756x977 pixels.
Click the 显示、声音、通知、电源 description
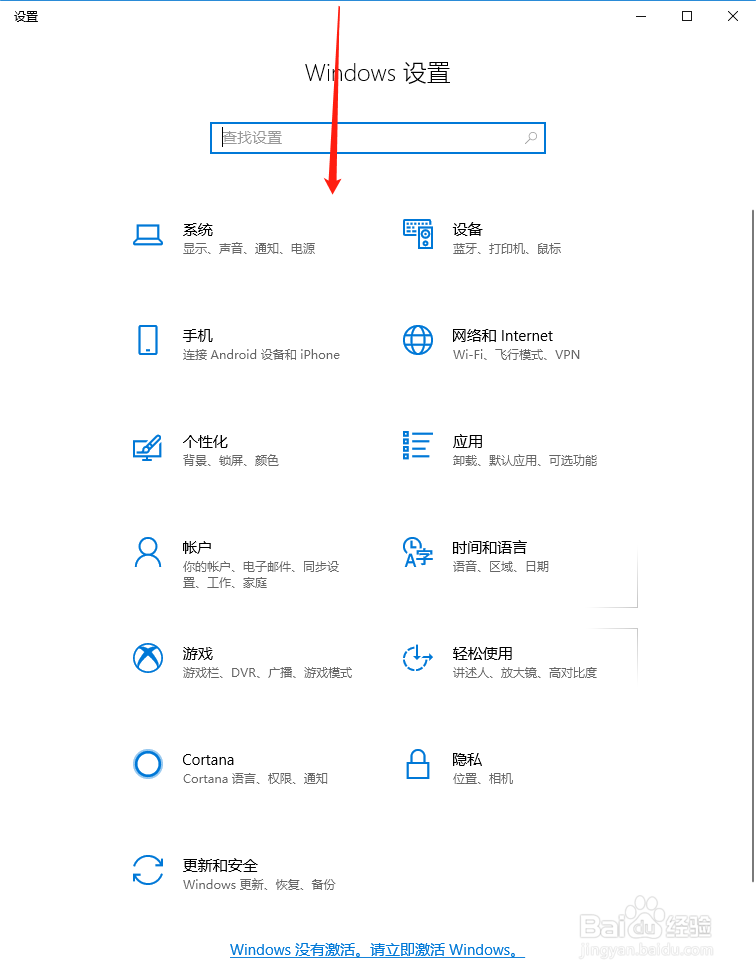coord(249,249)
